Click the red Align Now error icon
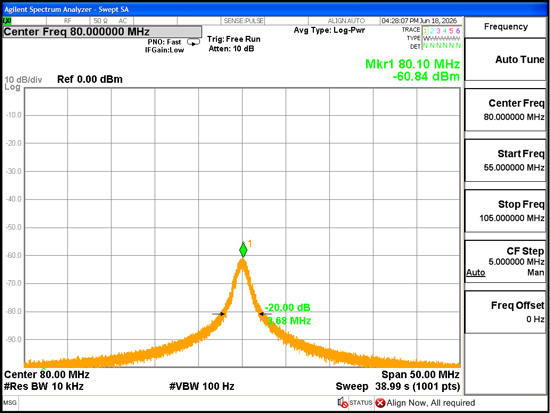This screenshot has height=413, width=550. (380, 403)
